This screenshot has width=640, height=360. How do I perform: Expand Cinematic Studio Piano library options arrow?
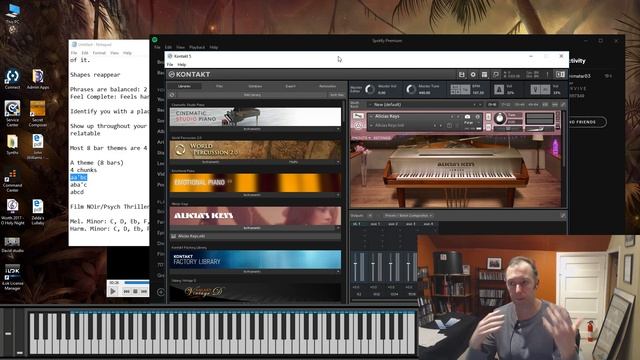tap(338, 129)
